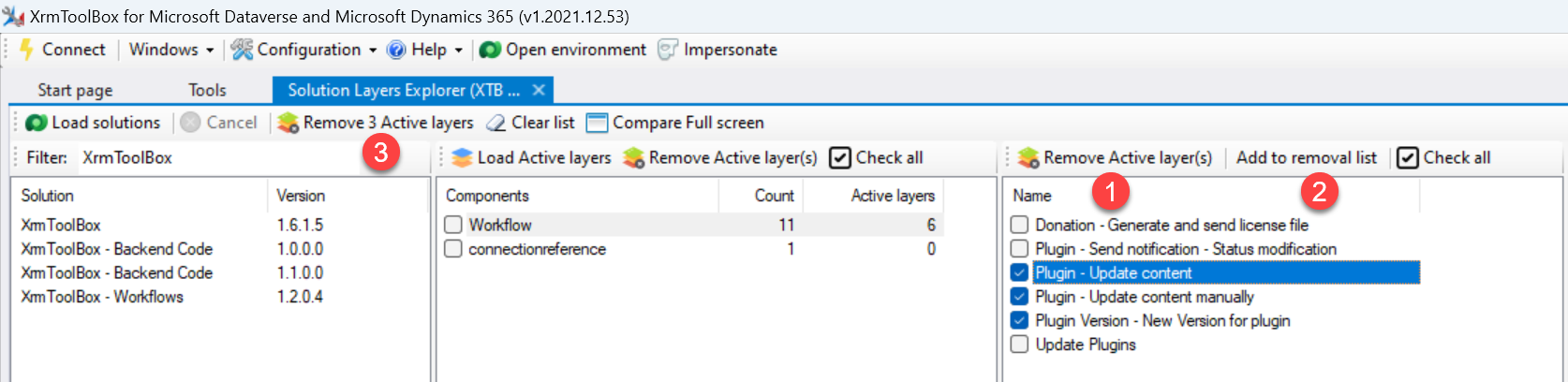Select the Update Plugins row label
Screen dimensions: 1568x382
1086,345
